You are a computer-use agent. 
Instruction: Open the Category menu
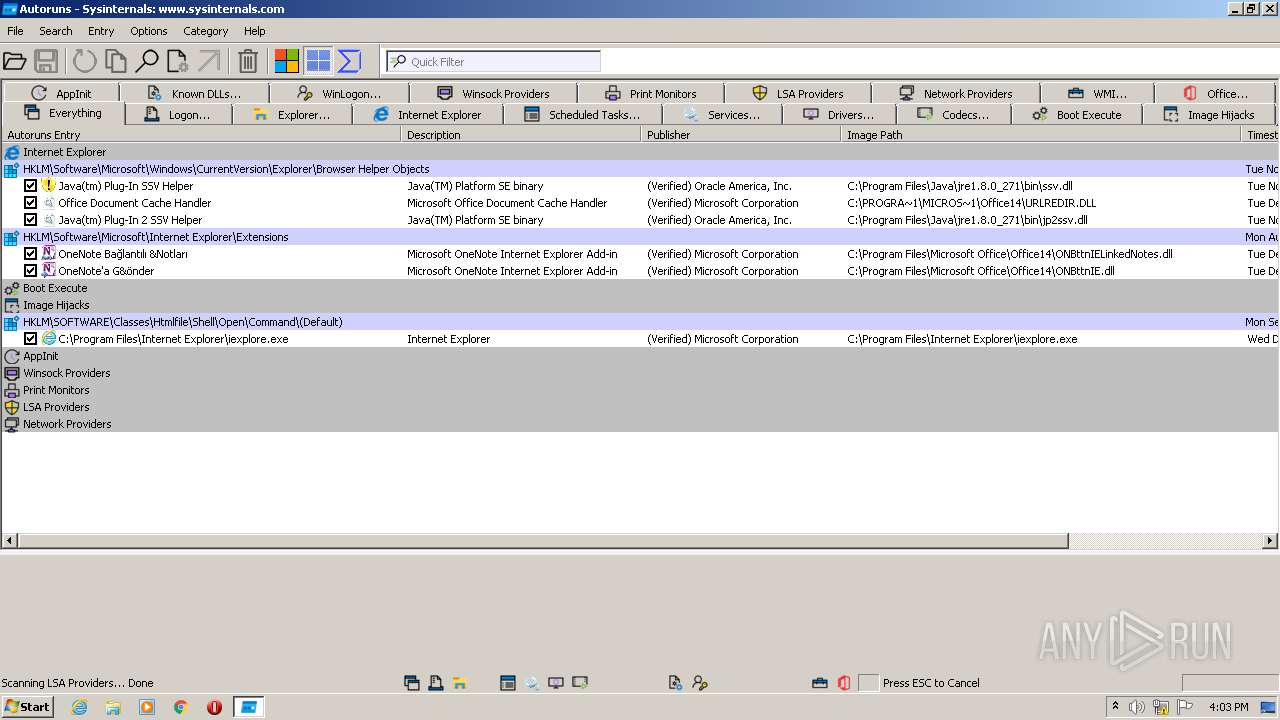pos(206,31)
